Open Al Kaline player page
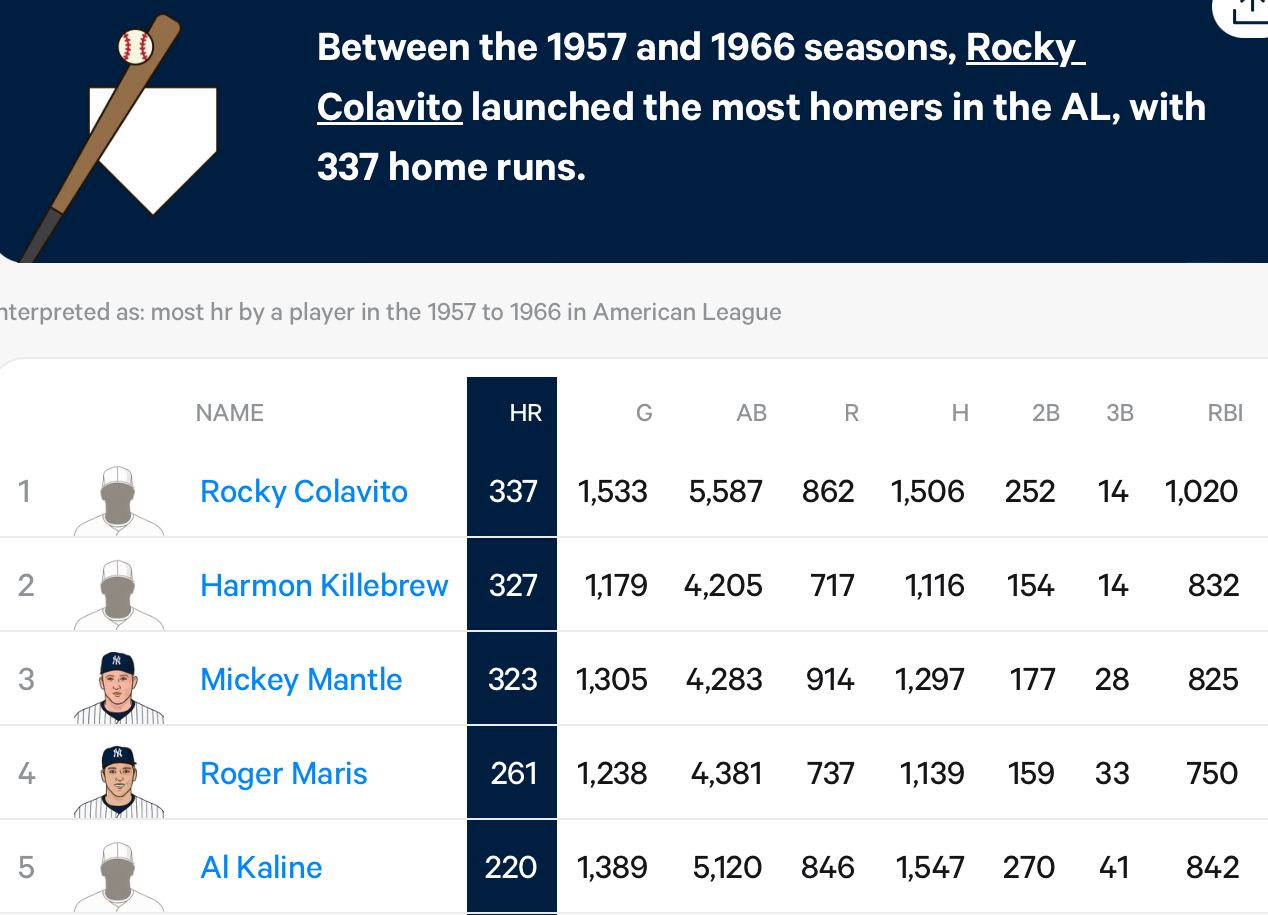The height and width of the screenshot is (915, 1268). [x=261, y=868]
